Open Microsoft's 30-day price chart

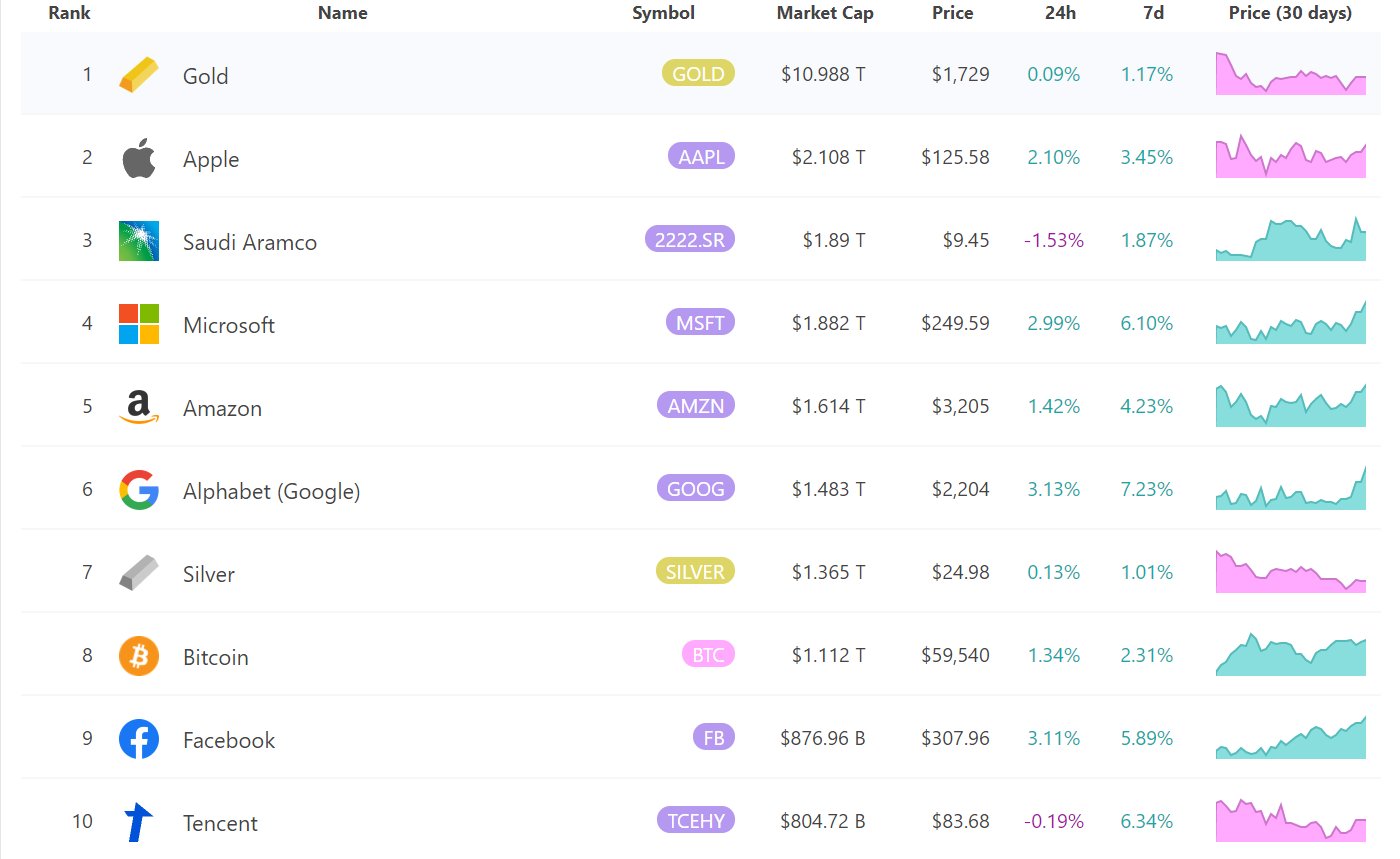click(1291, 322)
